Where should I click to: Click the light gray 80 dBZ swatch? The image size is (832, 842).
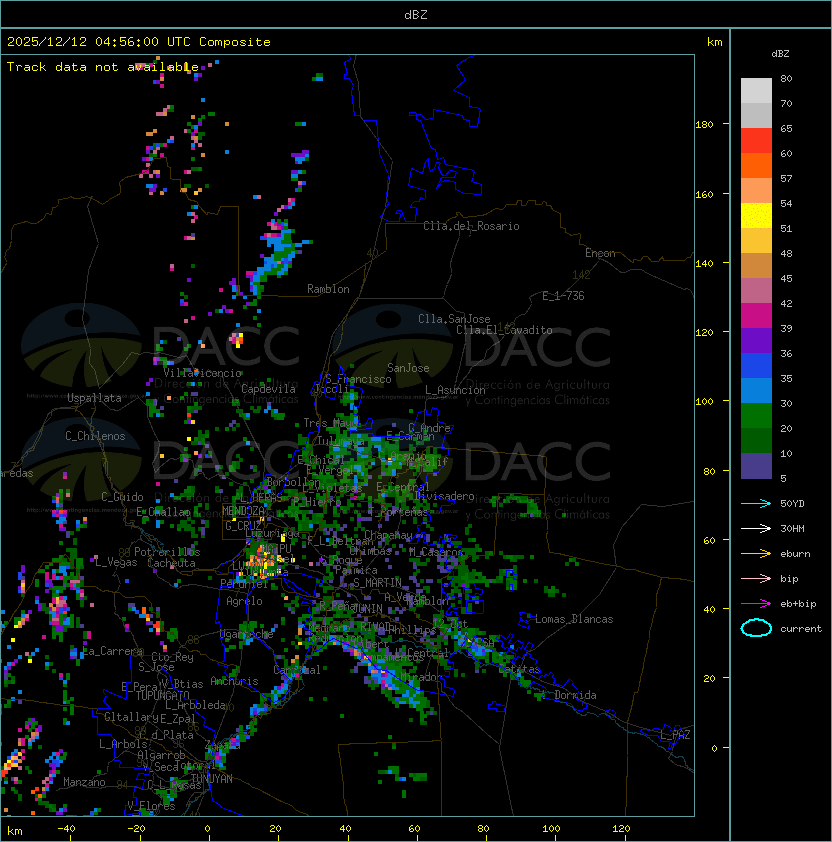(x=756, y=91)
